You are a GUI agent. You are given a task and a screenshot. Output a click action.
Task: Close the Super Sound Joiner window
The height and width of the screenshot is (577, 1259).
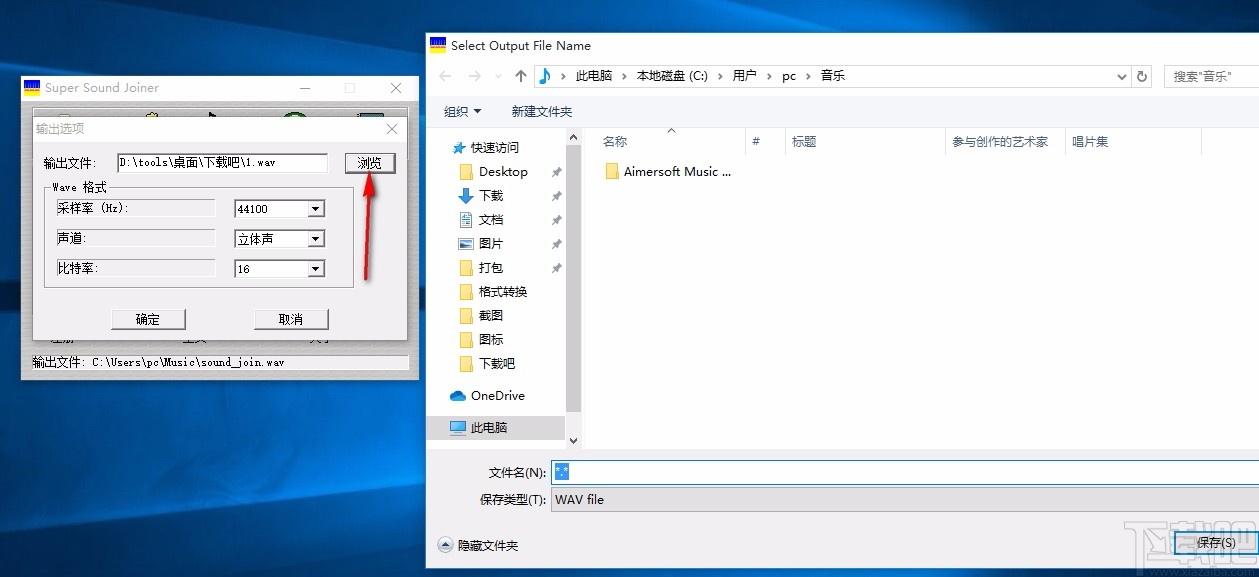point(396,88)
